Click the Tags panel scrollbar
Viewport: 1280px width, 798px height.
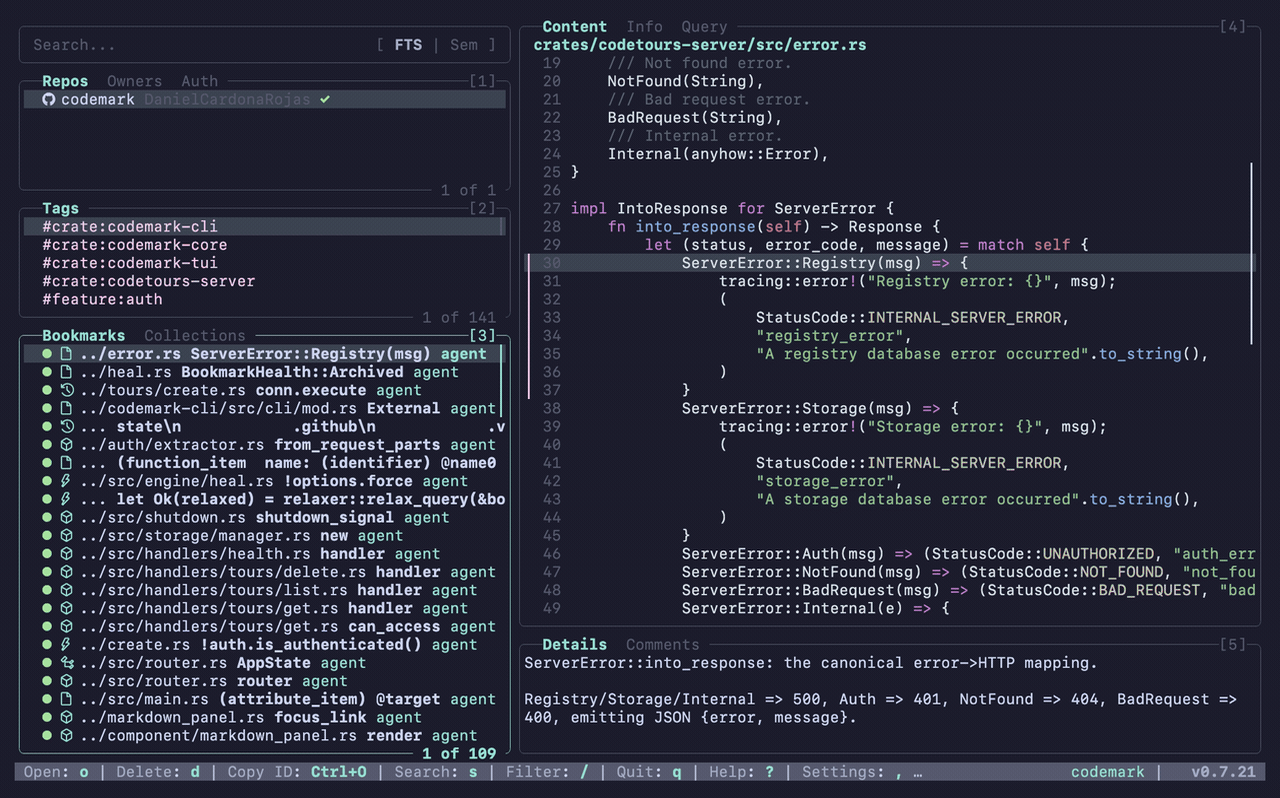[503, 227]
